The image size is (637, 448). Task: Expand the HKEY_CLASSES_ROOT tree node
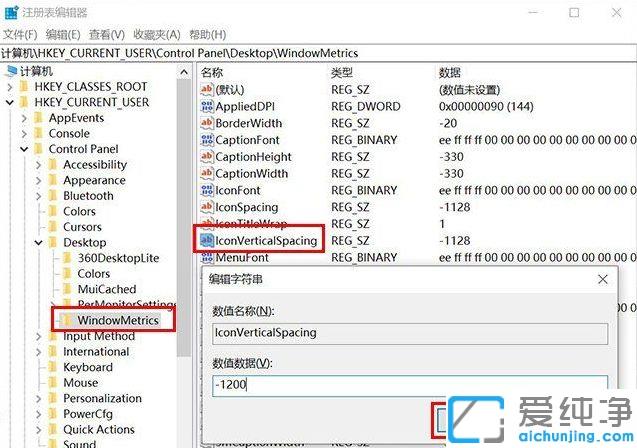point(10,87)
